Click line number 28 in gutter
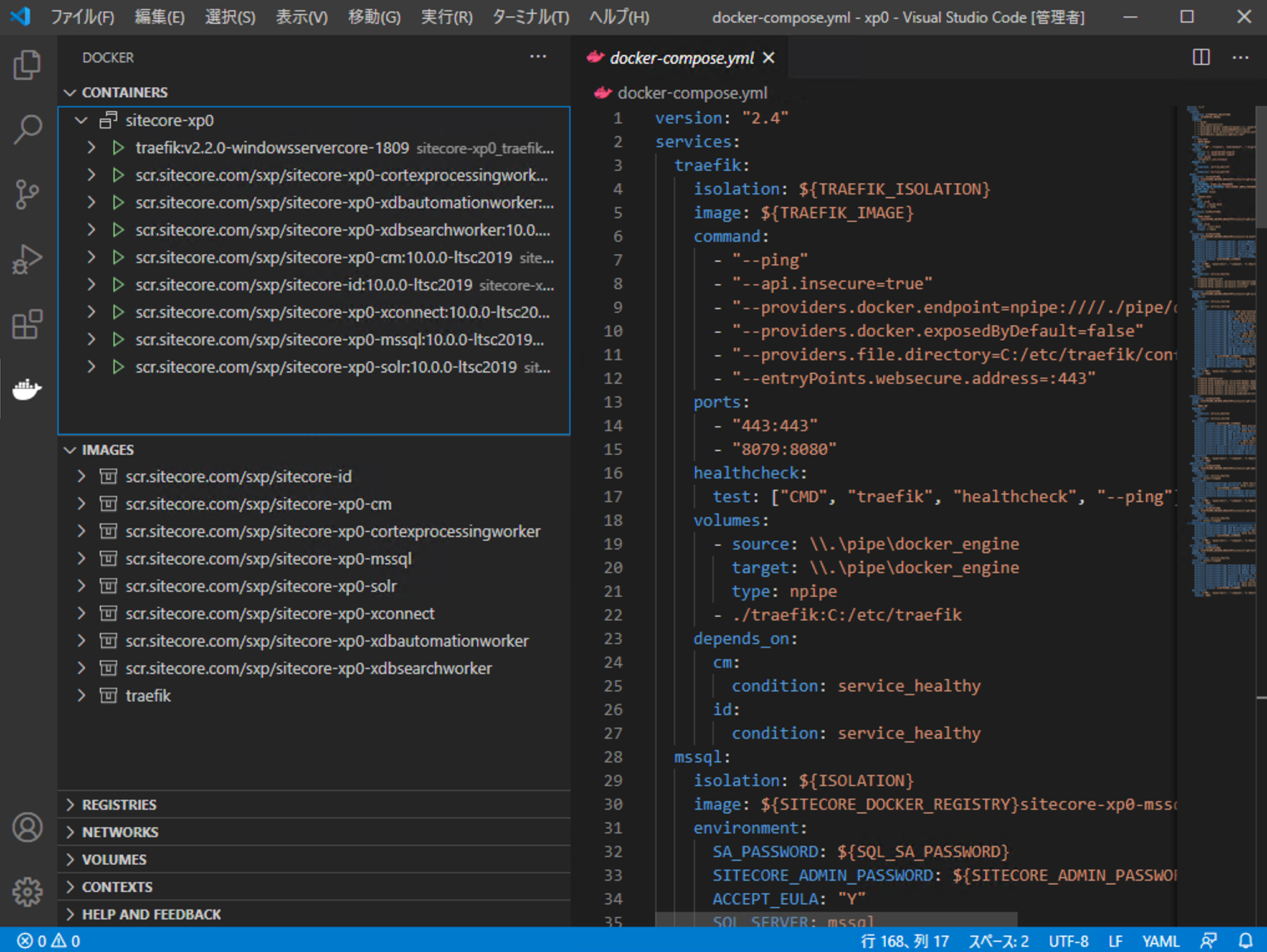This screenshot has width=1267, height=952. point(613,757)
